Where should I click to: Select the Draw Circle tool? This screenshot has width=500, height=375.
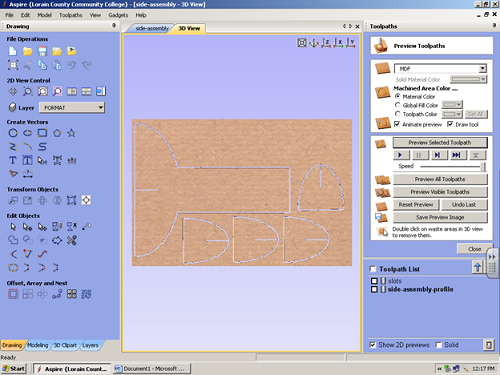tap(13, 133)
